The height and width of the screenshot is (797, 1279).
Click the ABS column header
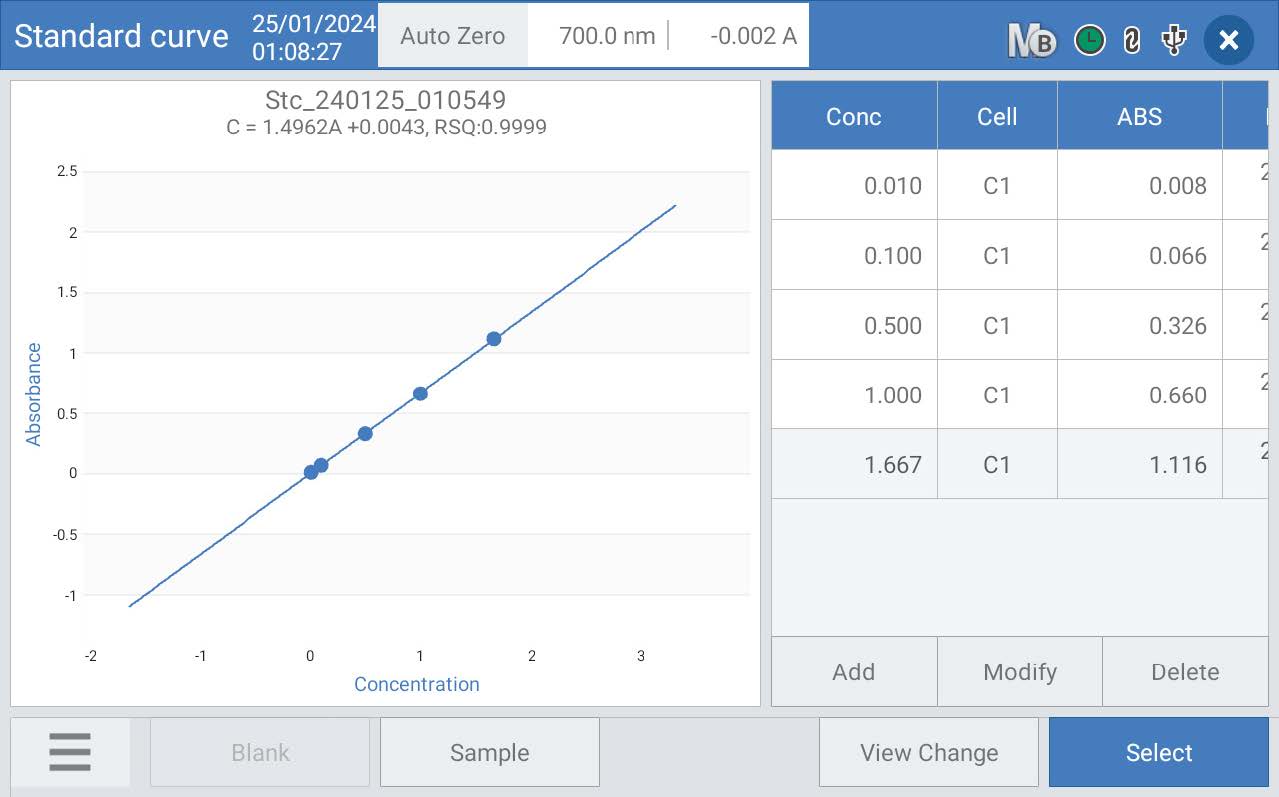click(x=1140, y=116)
